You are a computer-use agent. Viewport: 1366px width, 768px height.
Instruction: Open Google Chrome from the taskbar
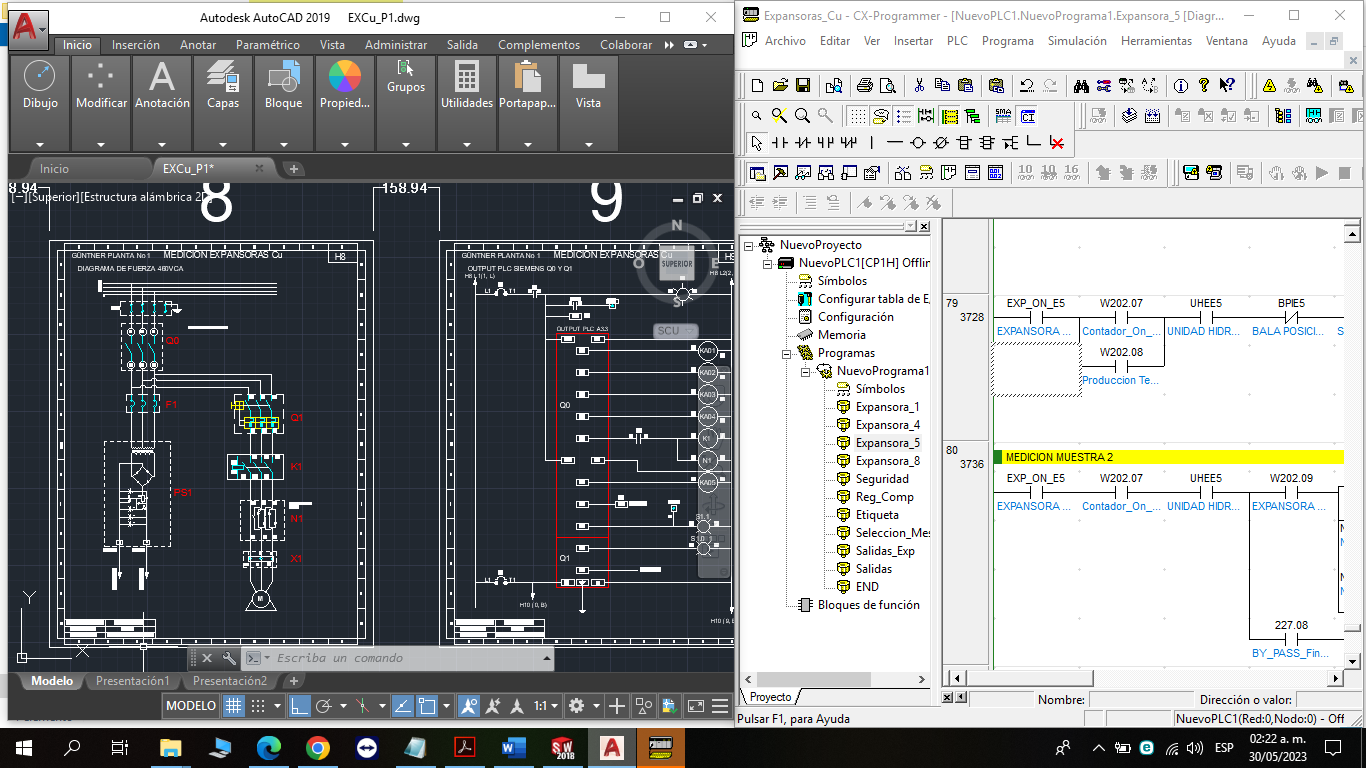317,747
